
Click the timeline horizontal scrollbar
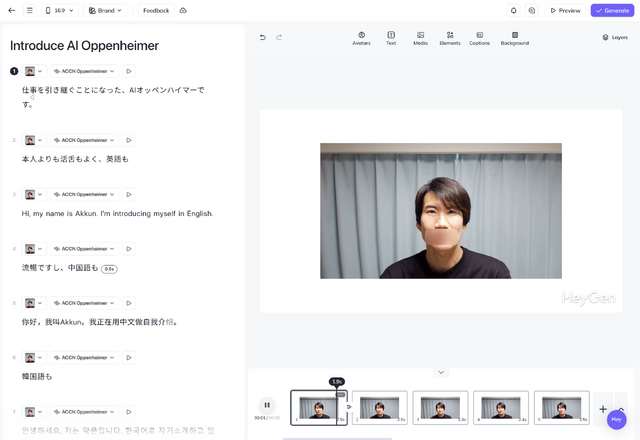point(337,439)
